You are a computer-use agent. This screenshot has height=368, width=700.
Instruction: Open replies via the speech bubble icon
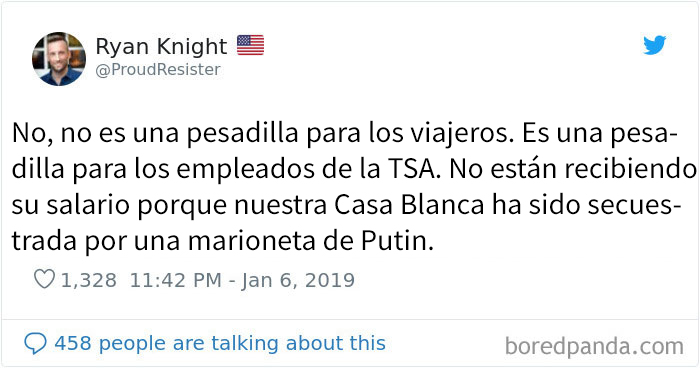(35, 343)
